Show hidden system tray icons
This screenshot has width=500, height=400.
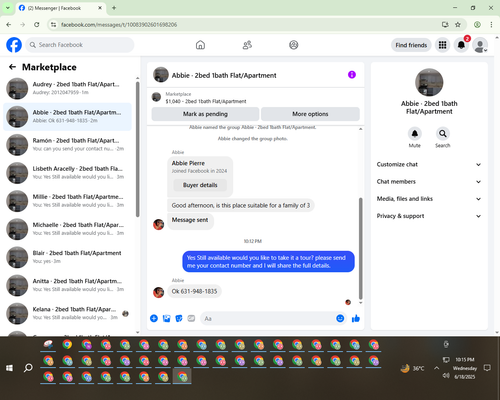(436, 368)
